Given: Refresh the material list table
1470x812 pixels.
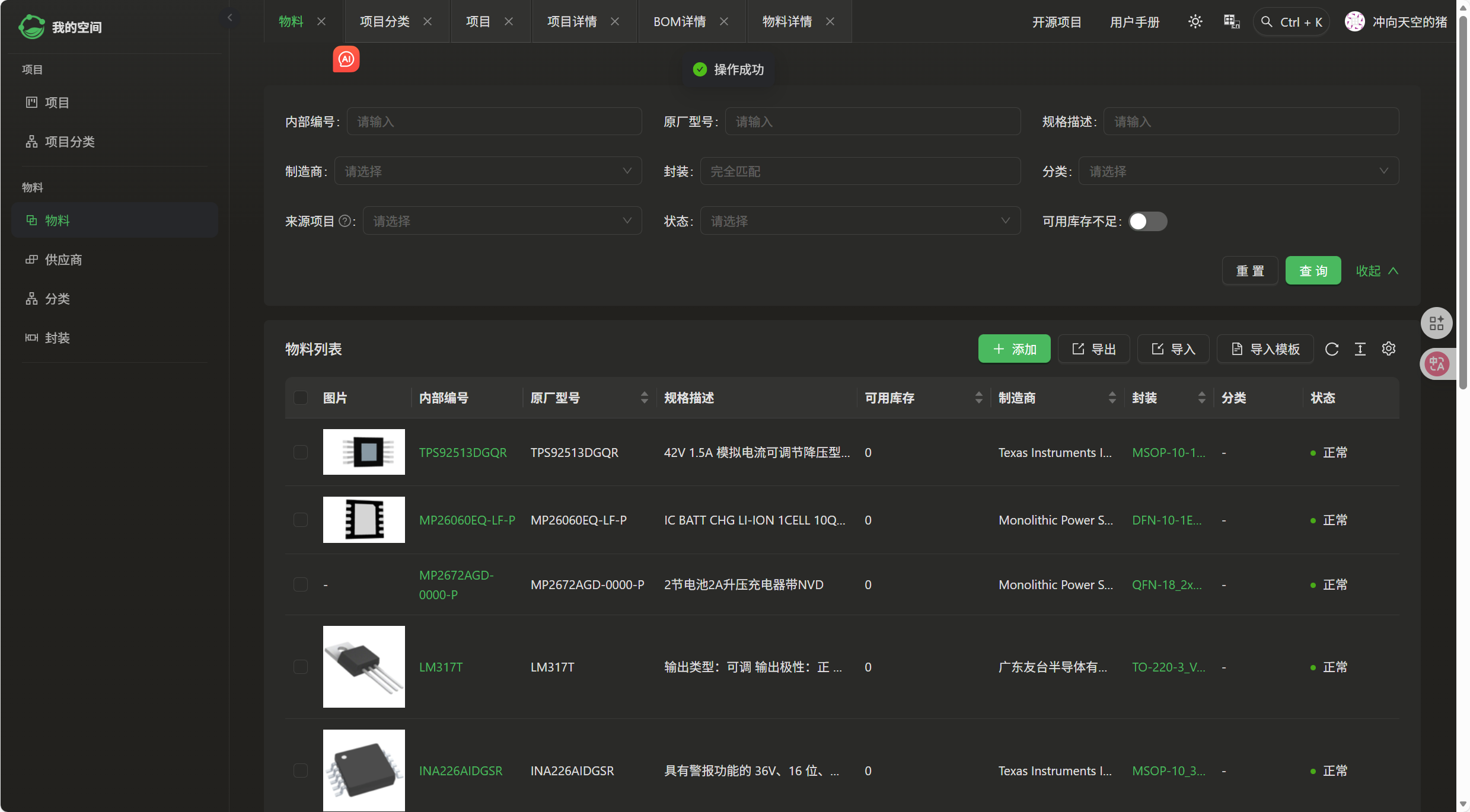Looking at the screenshot, I should tap(1331, 349).
